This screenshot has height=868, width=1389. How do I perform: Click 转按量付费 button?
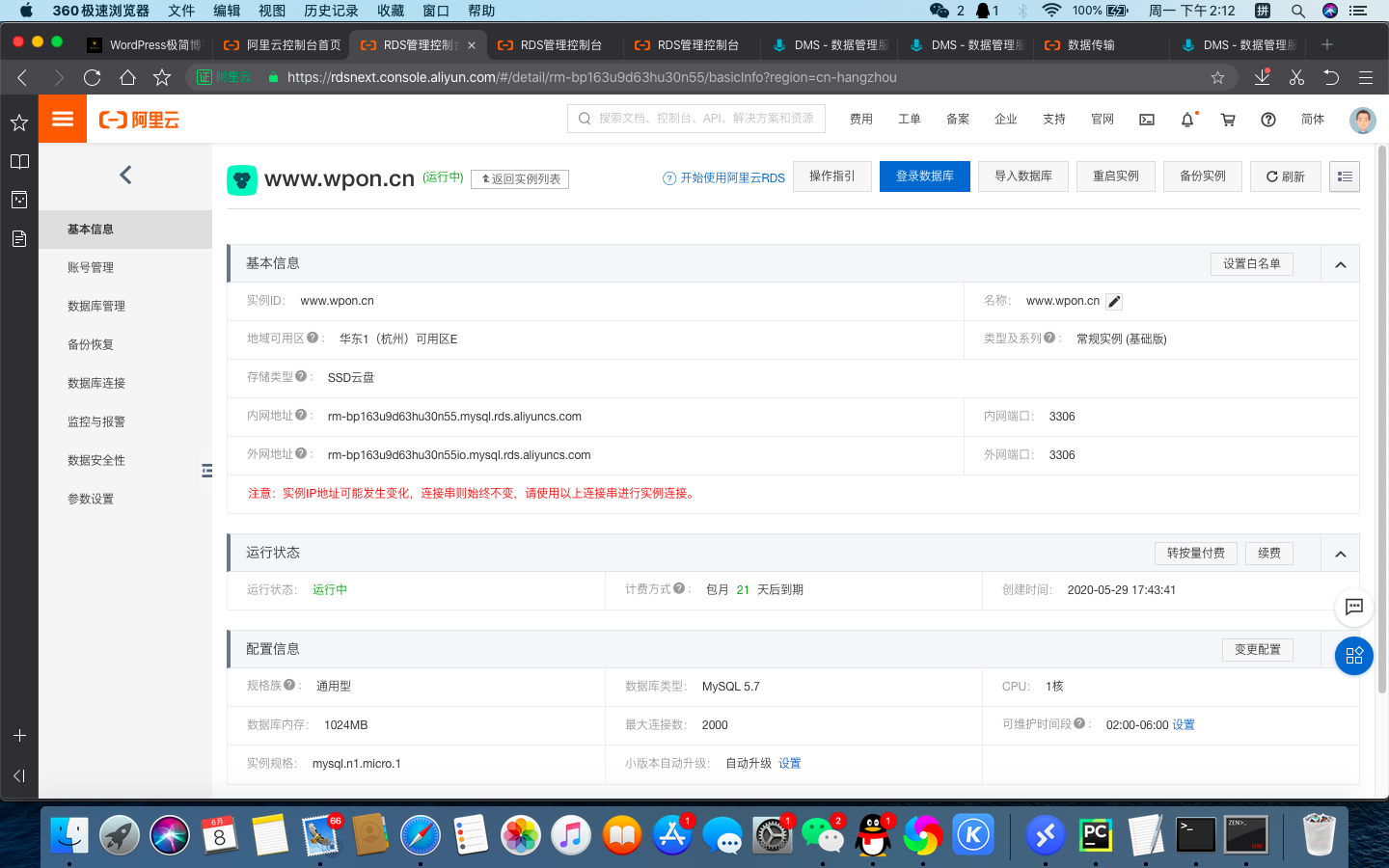(x=1196, y=554)
